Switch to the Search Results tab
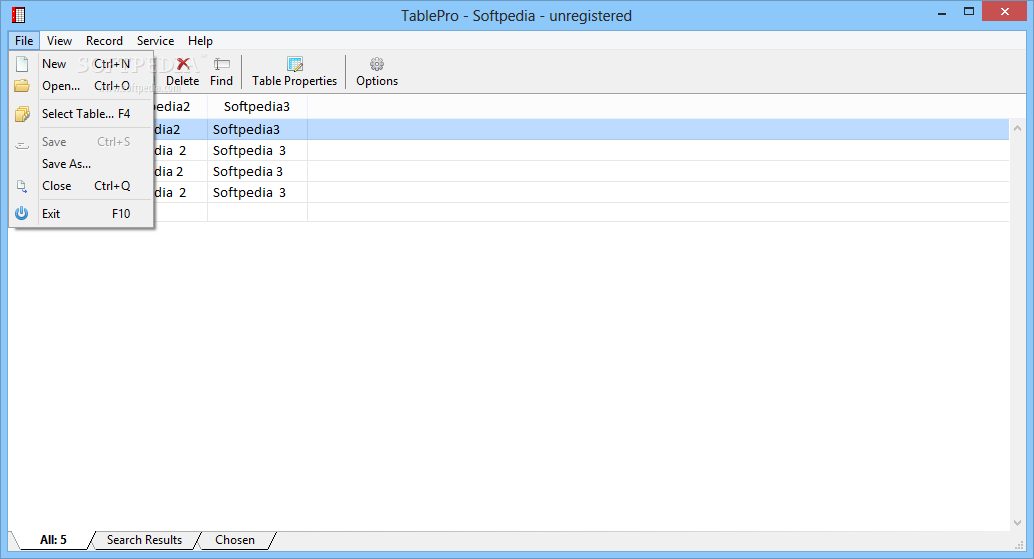 (144, 540)
